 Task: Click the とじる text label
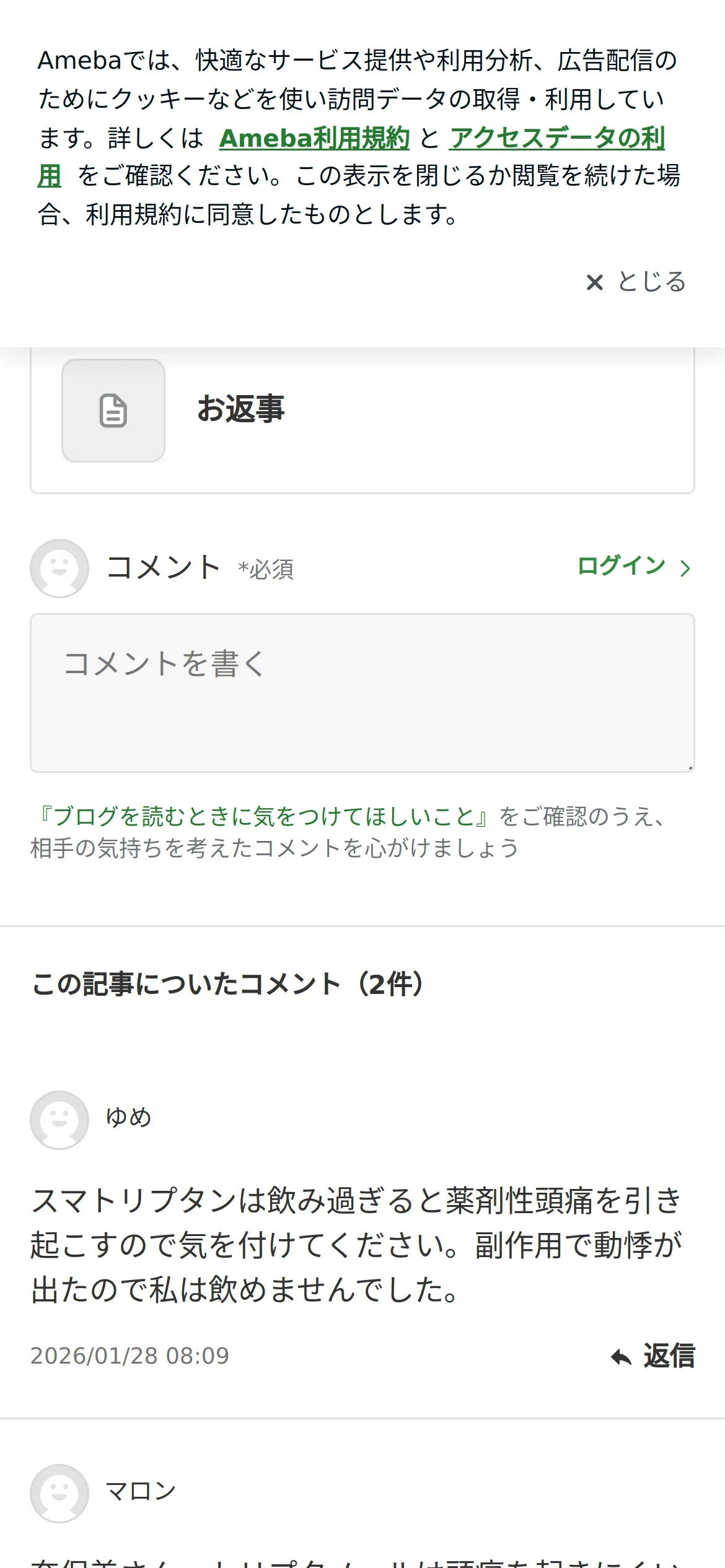click(651, 282)
